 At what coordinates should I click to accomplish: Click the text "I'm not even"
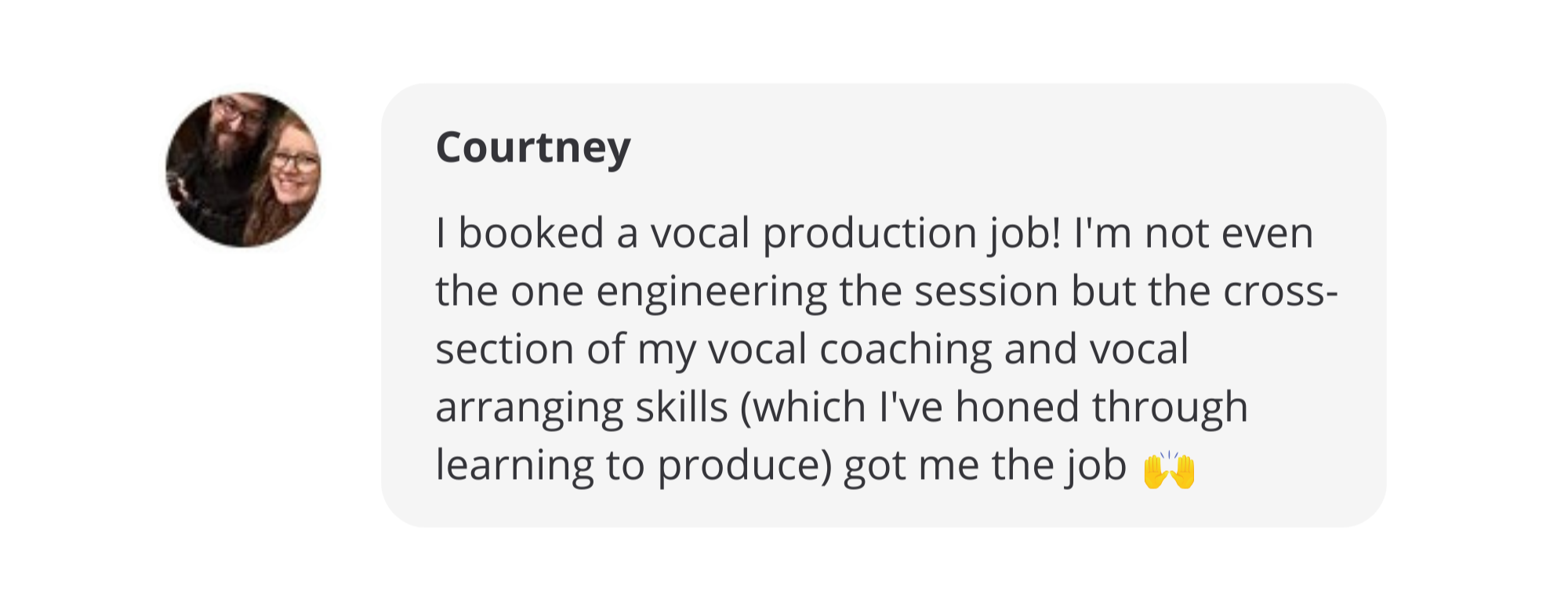tap(1193, 233)
